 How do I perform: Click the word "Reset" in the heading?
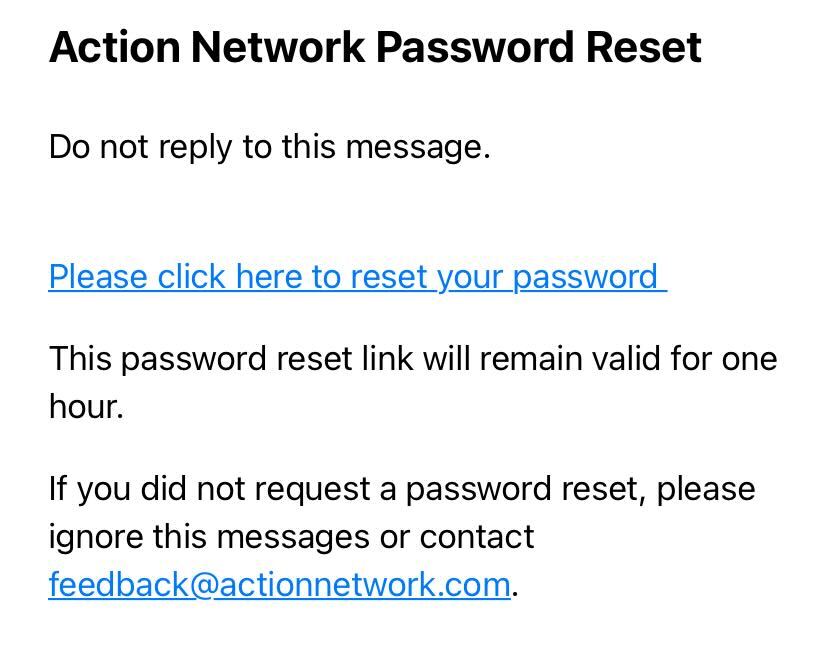[643, 48]
